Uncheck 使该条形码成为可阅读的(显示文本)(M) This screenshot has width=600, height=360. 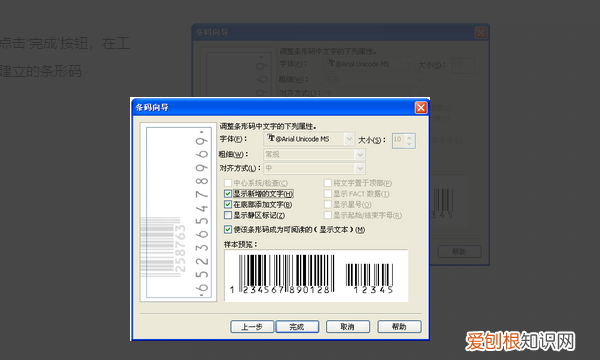(228, 230)
